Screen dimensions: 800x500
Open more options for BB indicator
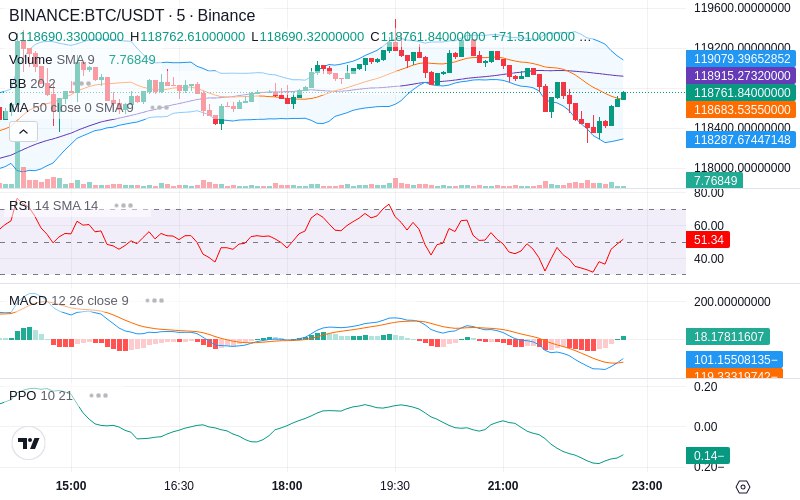pos(82,84)
